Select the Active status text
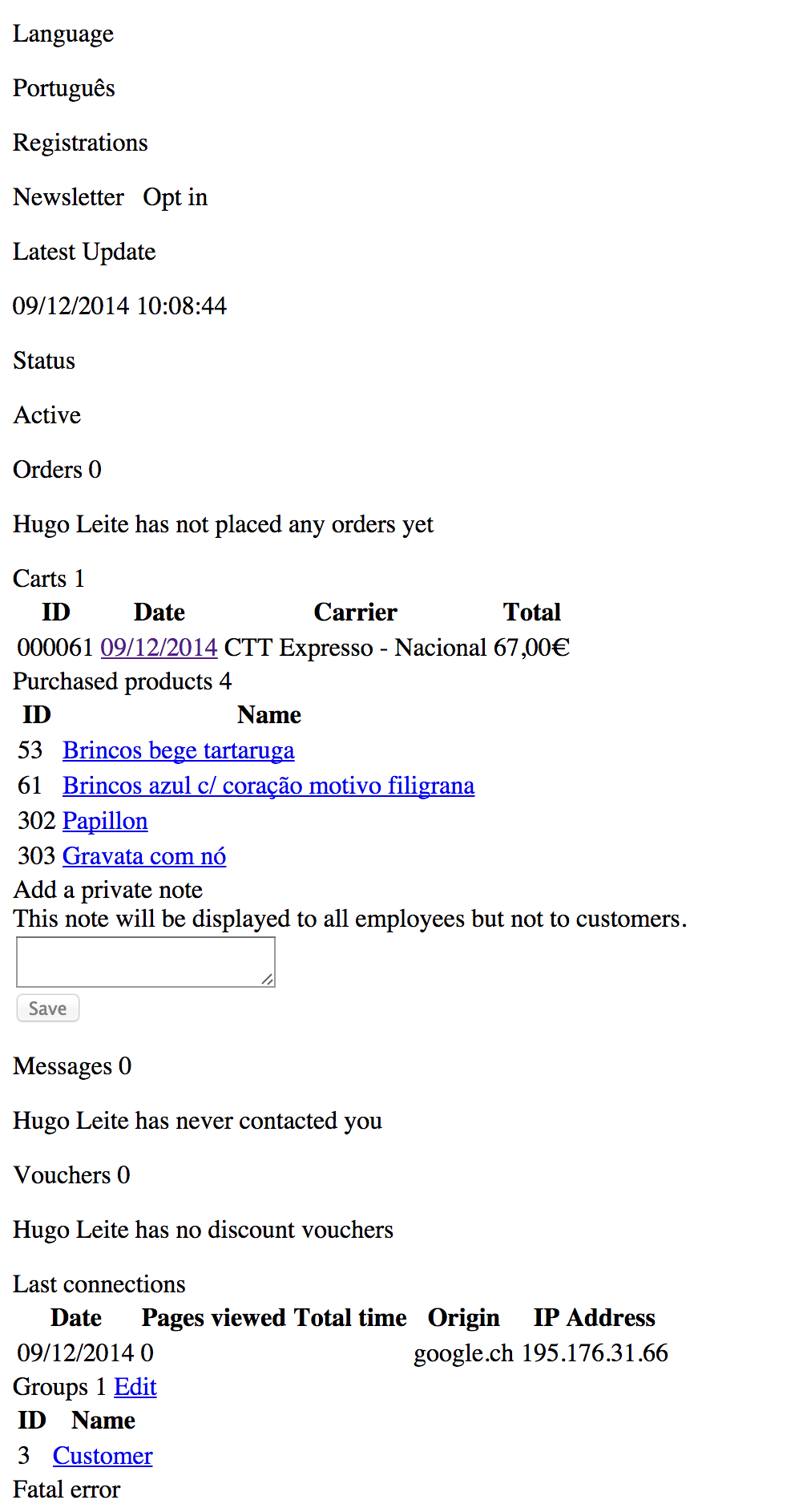Viewport: 811px width, 1512px height. 47,414
